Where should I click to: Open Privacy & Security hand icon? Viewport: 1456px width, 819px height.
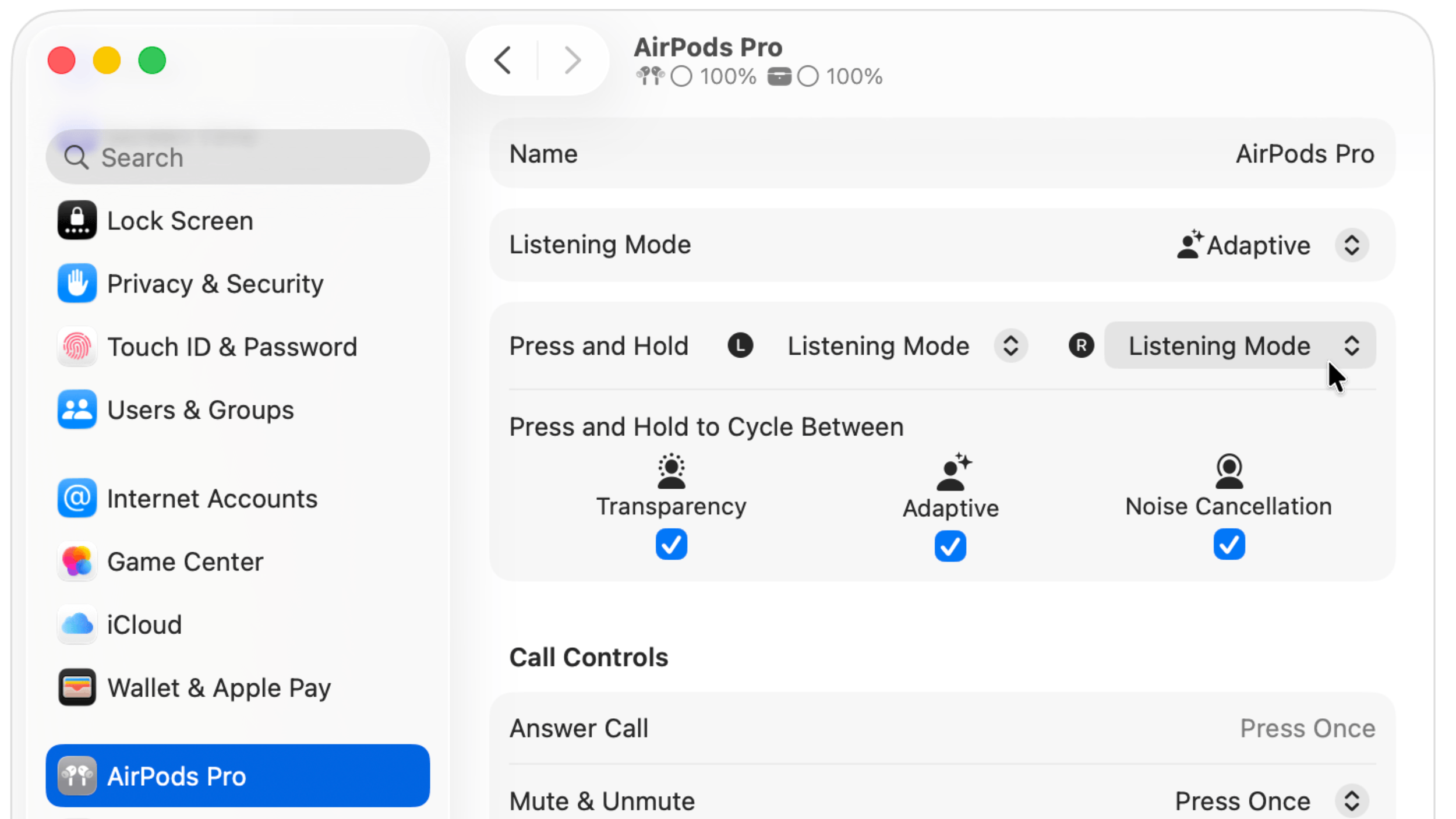77,284
